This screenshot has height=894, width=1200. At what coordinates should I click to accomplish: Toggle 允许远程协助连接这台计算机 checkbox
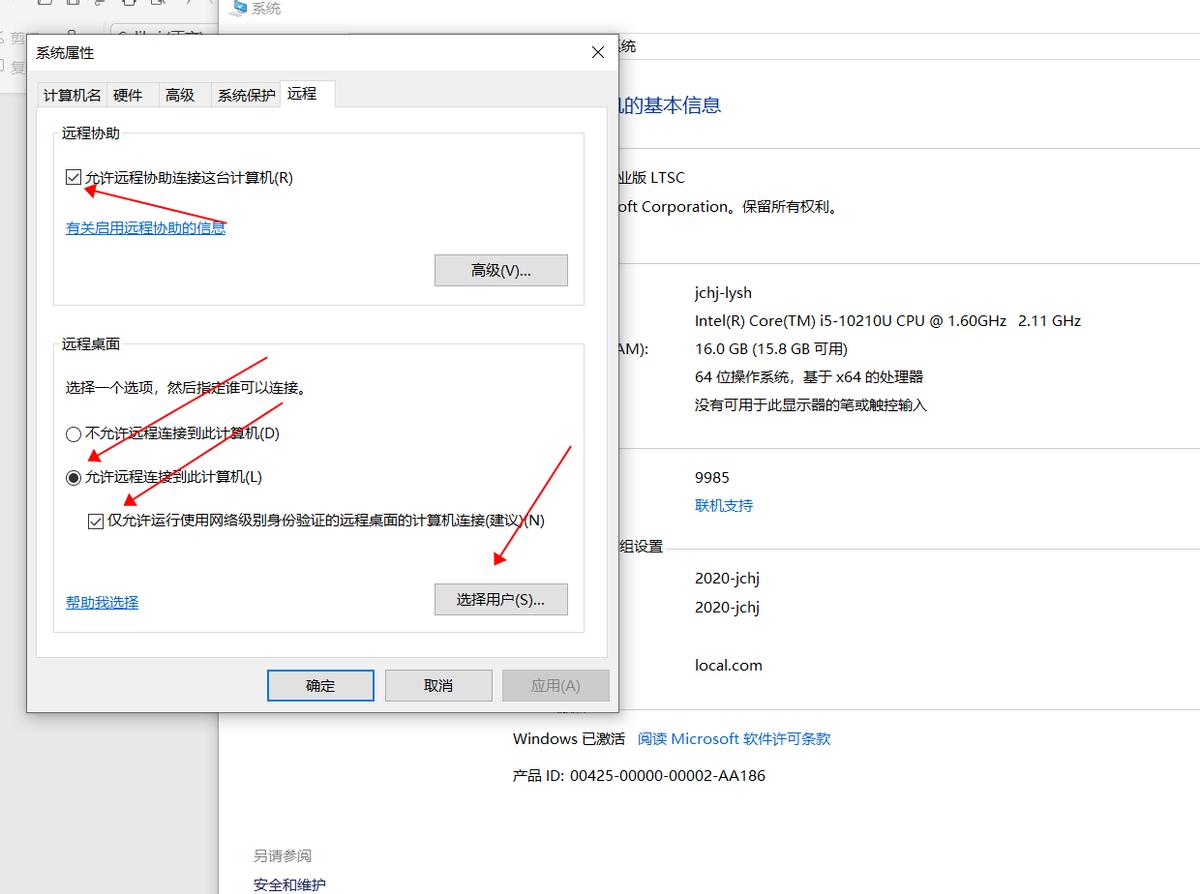coord(73,178)
